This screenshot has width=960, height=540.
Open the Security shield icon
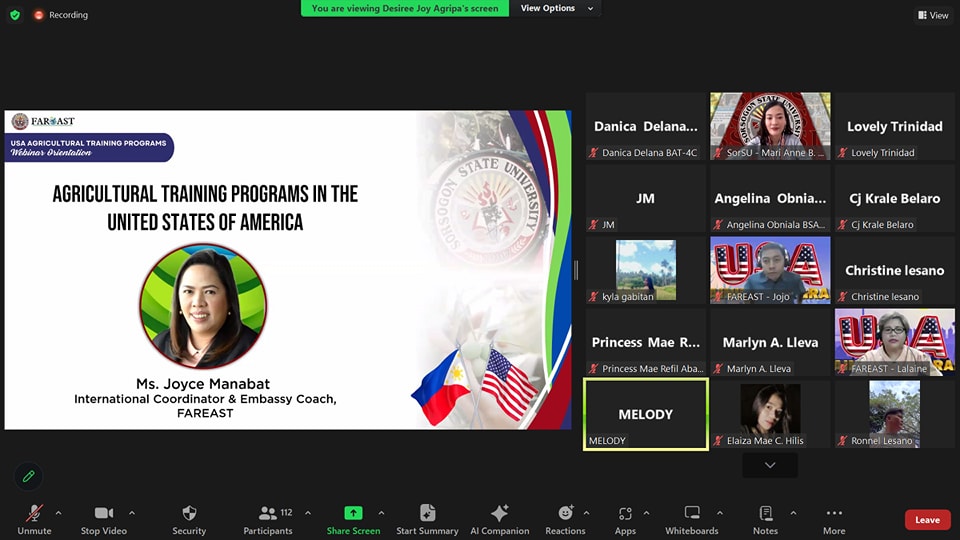click(x=188, y=514)
